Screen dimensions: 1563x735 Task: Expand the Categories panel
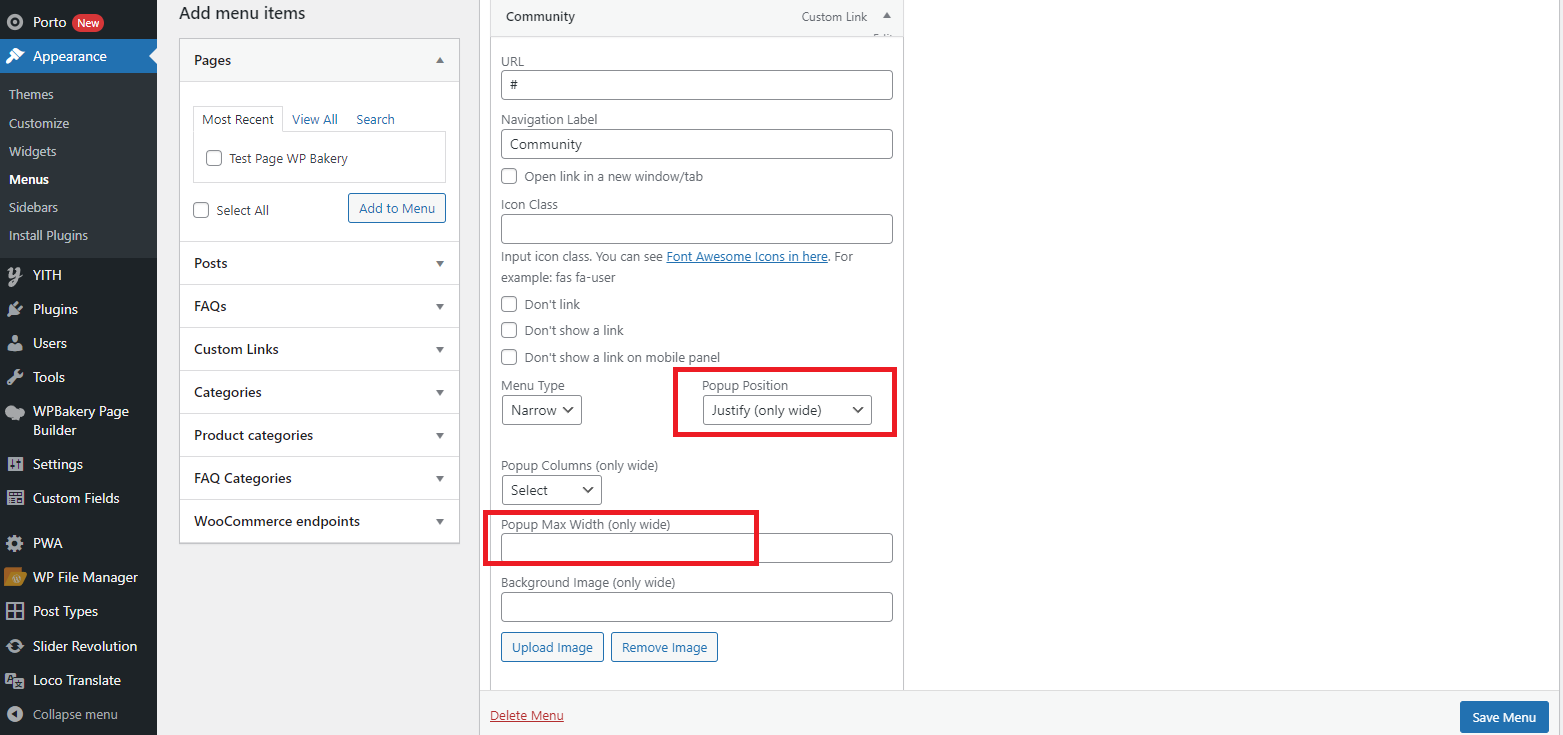coord(440,392)
